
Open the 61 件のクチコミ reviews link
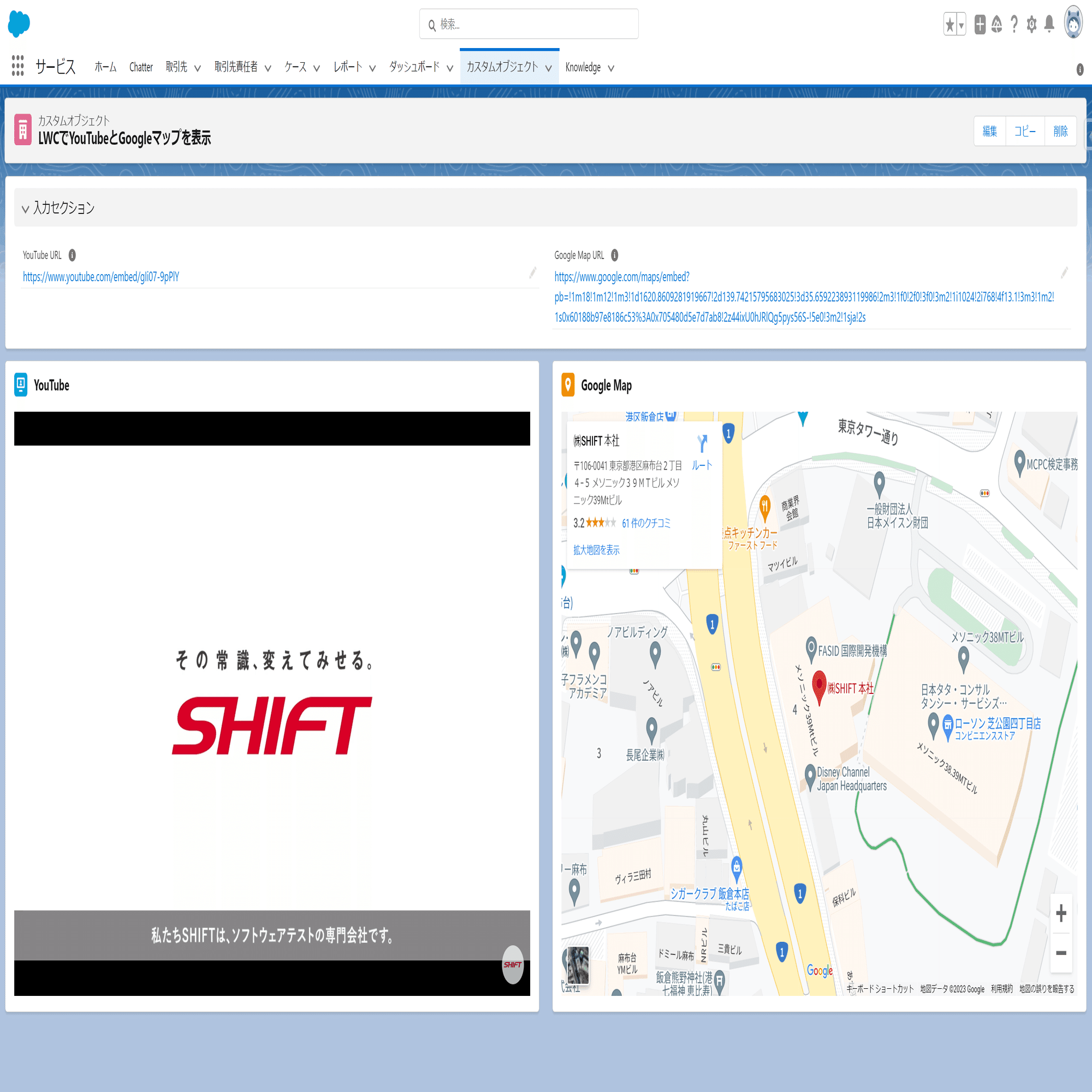tap(646, 524)
